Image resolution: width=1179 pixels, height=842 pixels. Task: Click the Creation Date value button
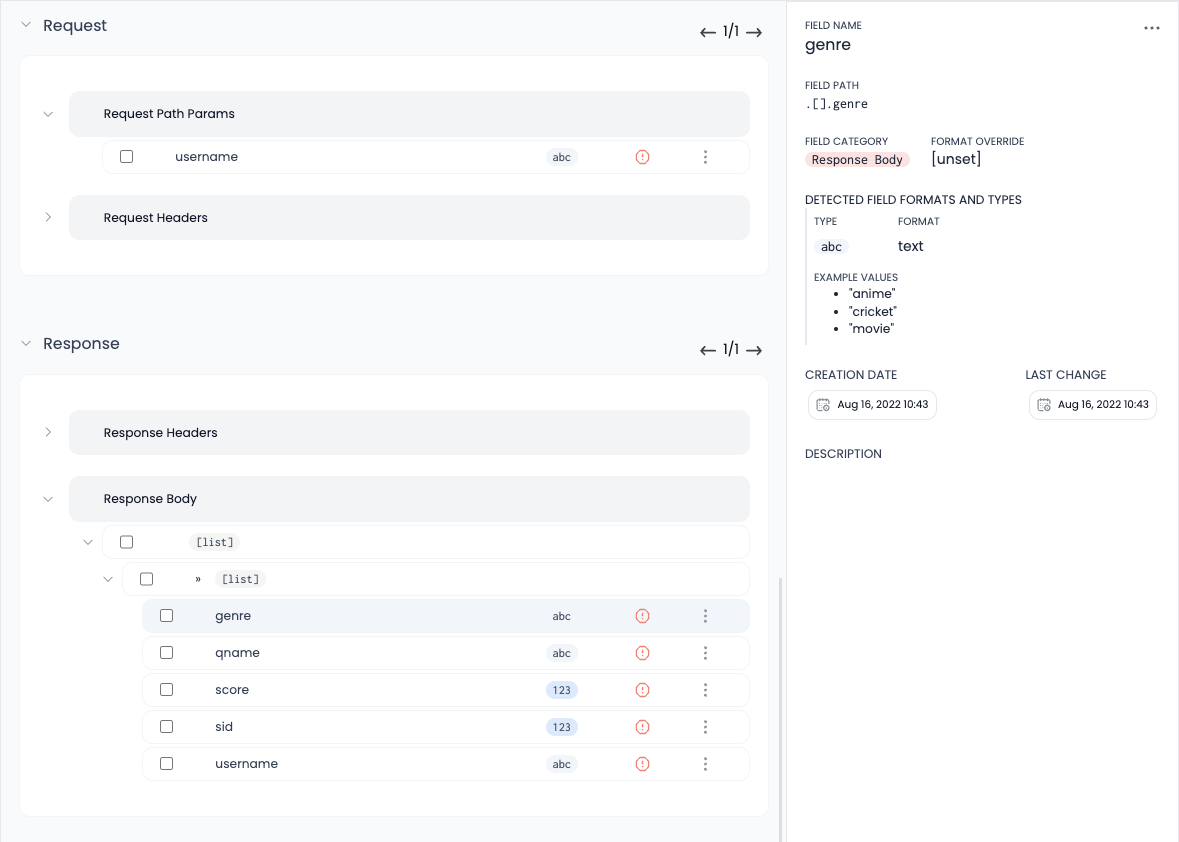872,405
